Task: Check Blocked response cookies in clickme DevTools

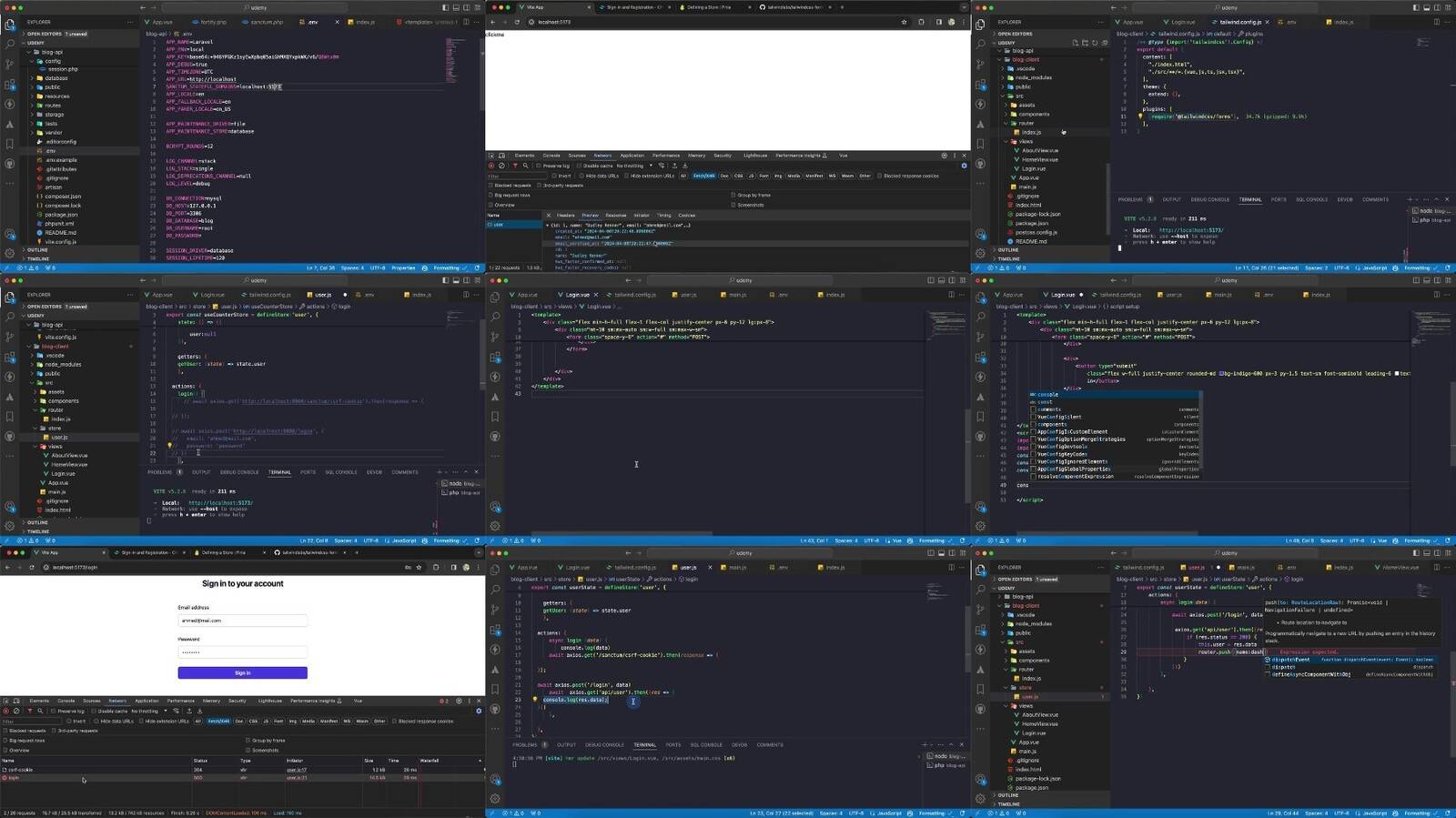Action: click(x=879, y=176)
